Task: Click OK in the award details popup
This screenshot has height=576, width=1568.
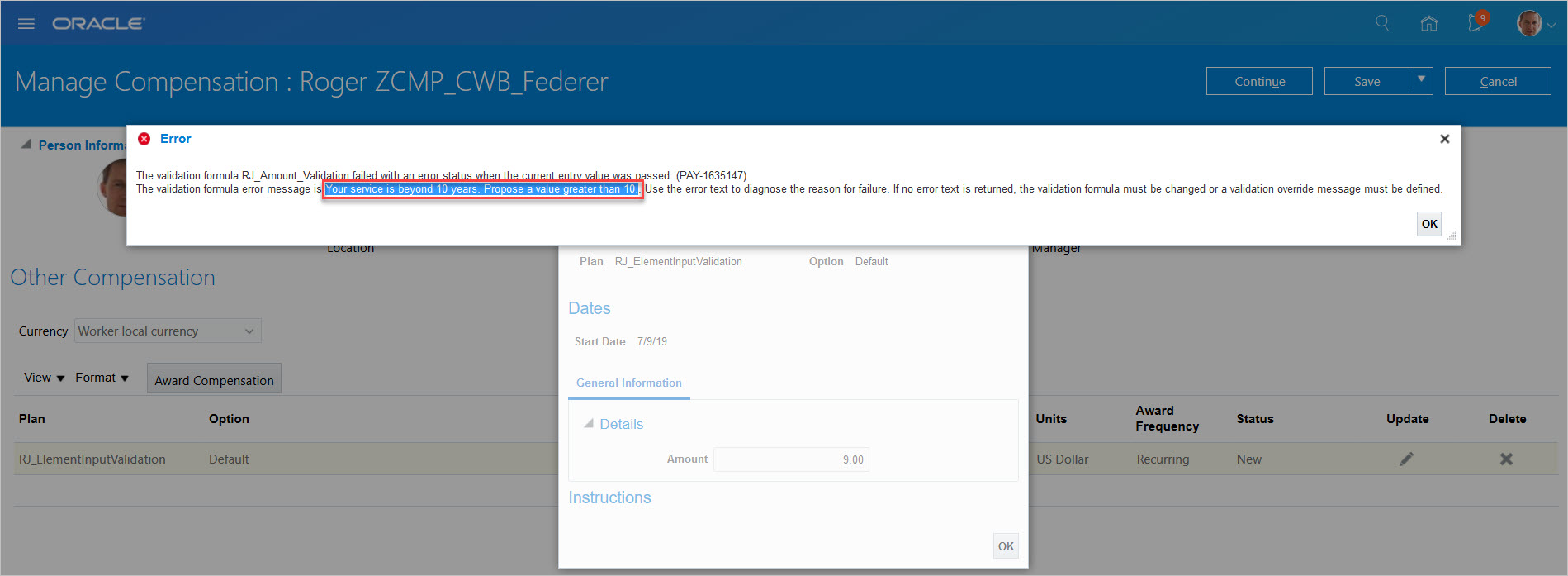Action: 1006,546
